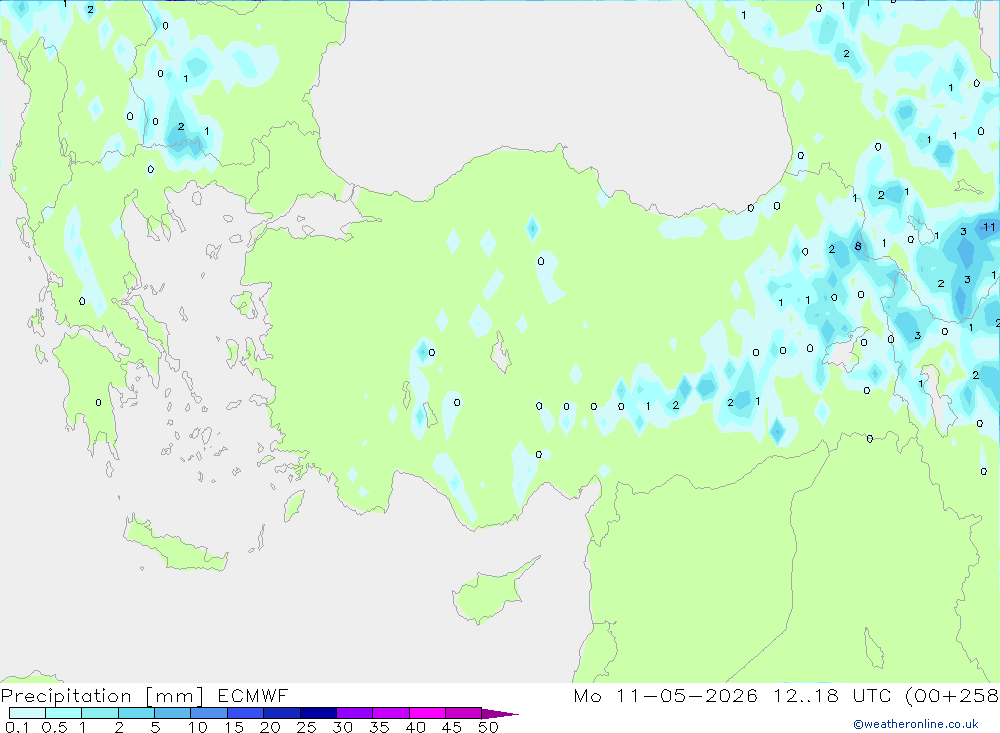Click the legend label '35'
Image resolution: width=1000 pixels, height=733 pixels.
coord(379,727)
